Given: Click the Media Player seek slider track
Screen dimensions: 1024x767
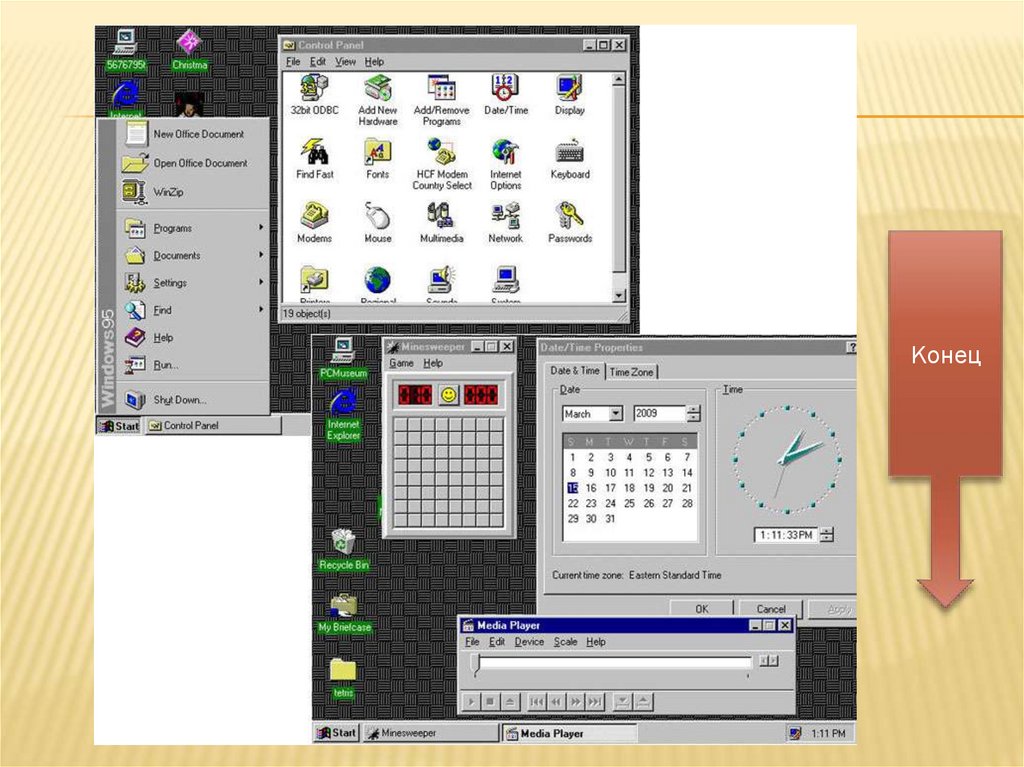Looking at the screenshot, I should point(614,662).
